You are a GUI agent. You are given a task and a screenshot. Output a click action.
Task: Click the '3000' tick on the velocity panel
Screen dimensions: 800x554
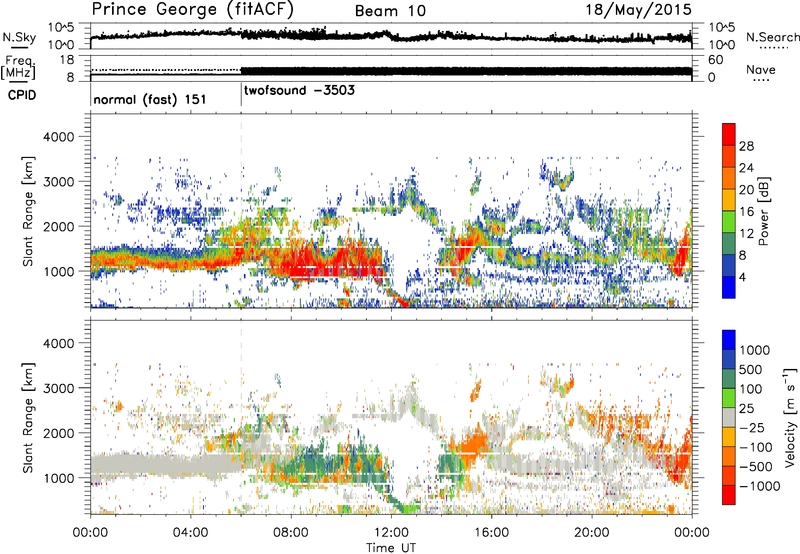(x=59, y=388)
